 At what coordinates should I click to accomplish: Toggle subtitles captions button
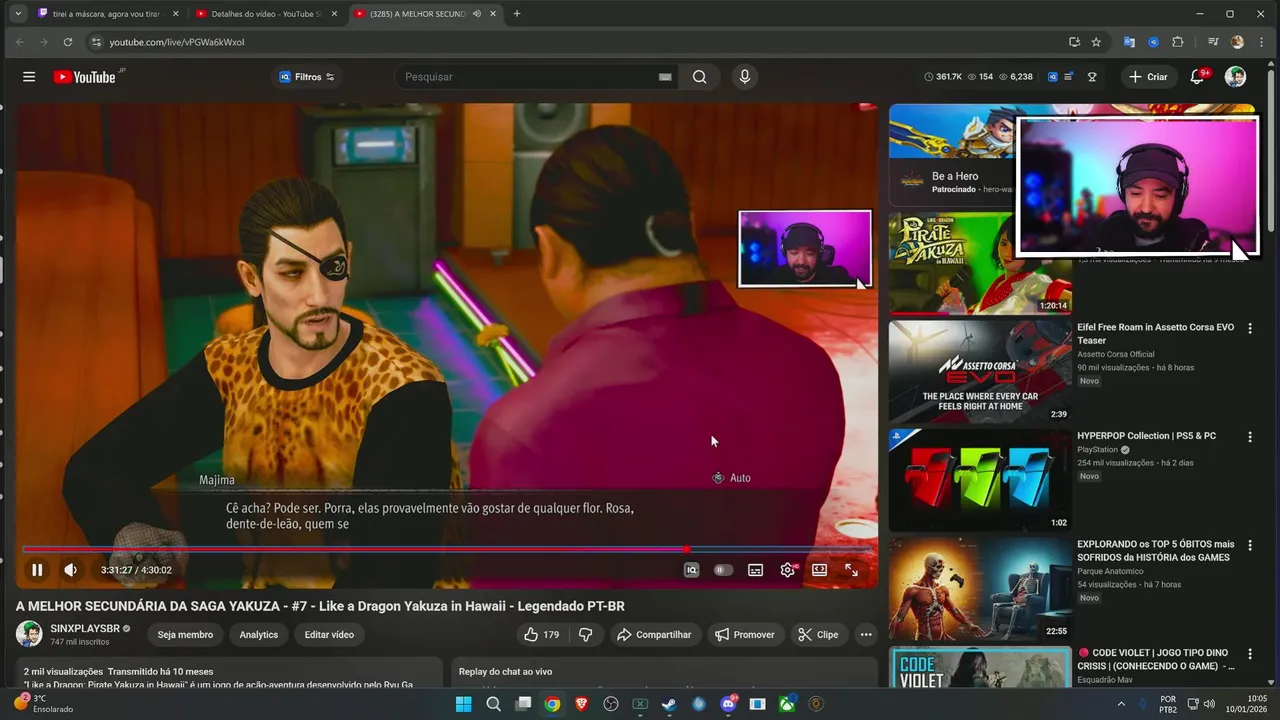coord(756,570)
